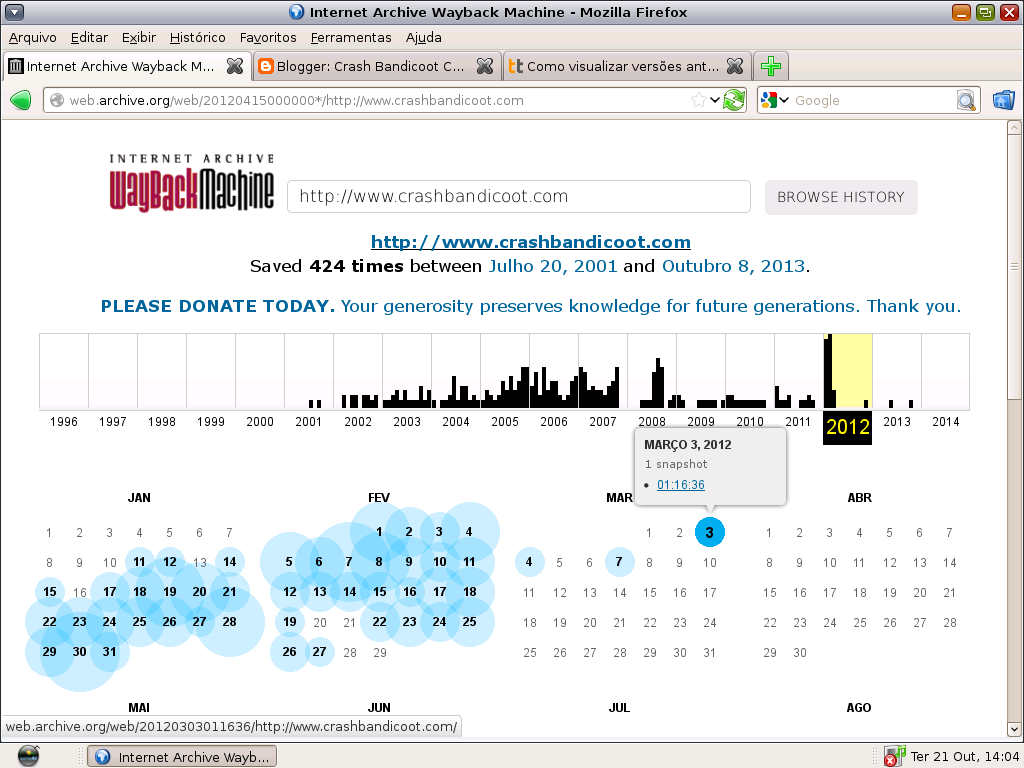The image size is (1024, 768).
Task: Select year 2008 in the timeline
Action: 652,421
